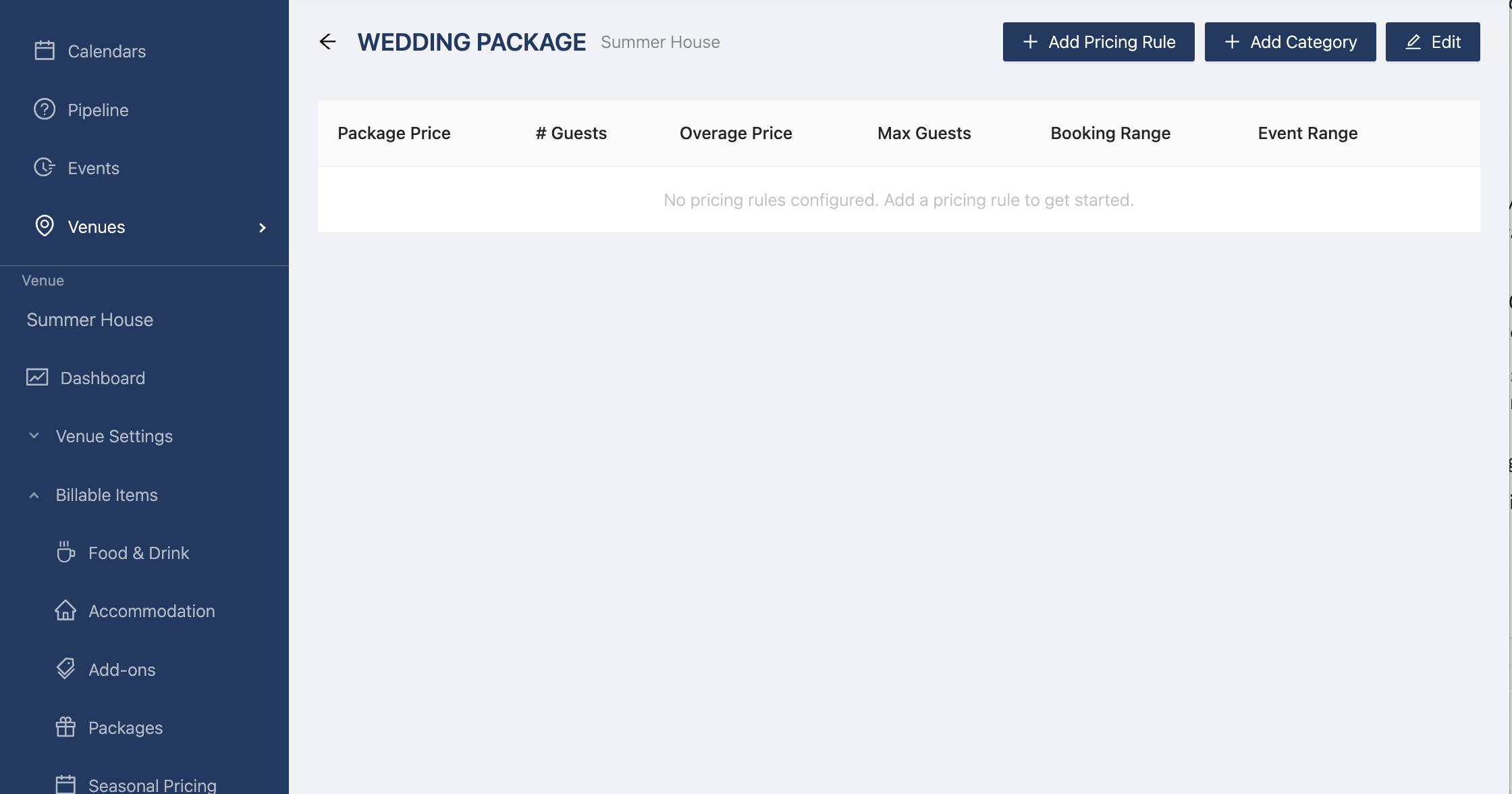Viewport: 1512px width, 794px height.
Task: Click the Calendars calendar icon
Action: click(x=45, y=51)
